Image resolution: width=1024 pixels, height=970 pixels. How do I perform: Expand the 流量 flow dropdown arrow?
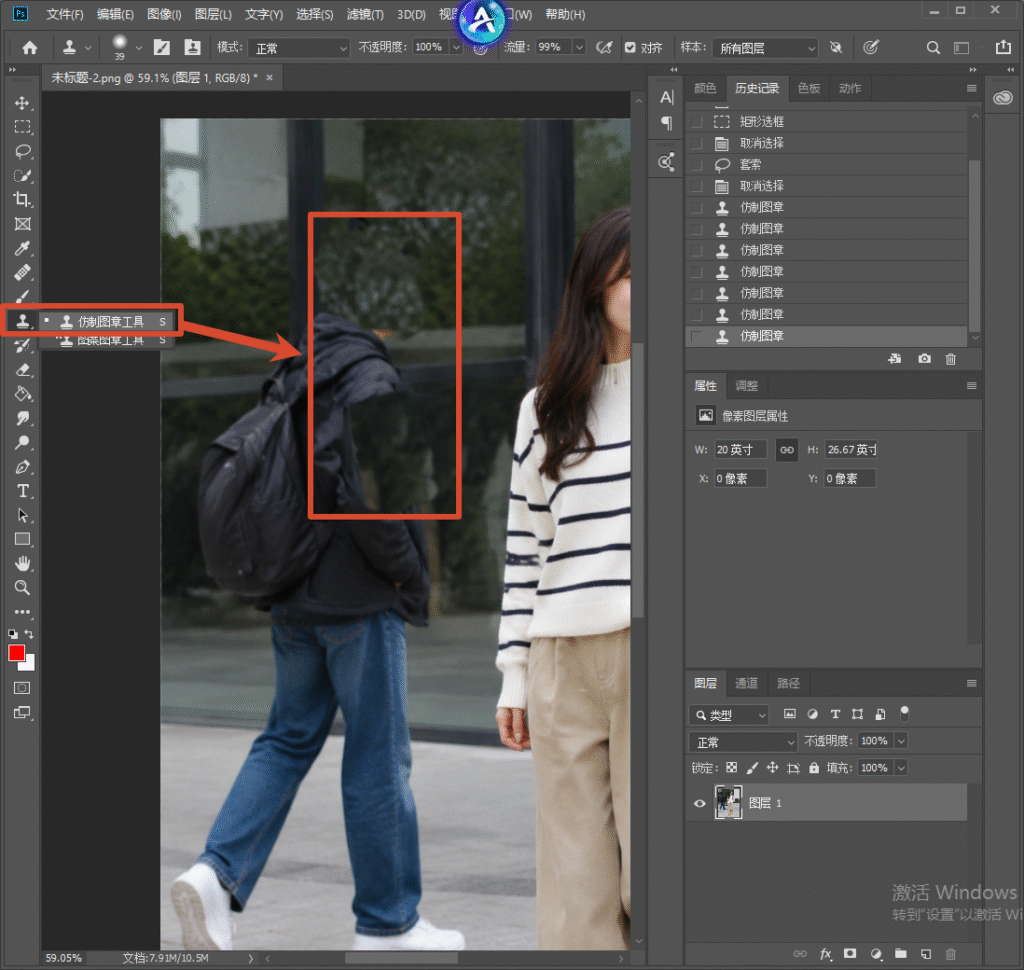[579, 47]
